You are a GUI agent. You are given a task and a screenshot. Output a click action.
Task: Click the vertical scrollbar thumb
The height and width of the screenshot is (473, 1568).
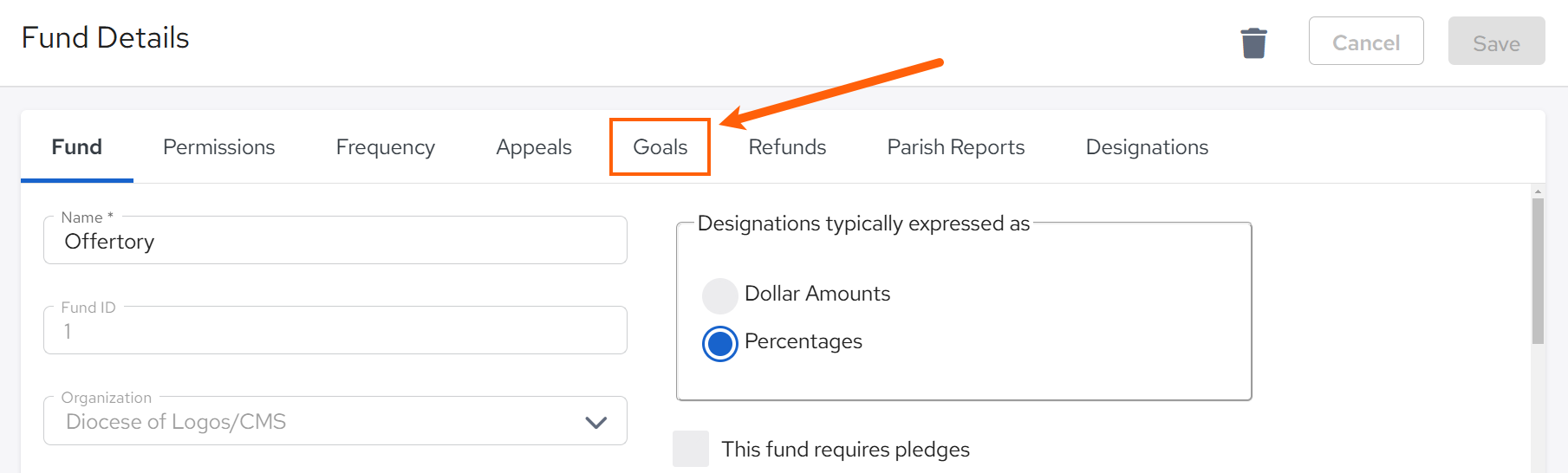pyautogui.click(x=1538, y=269)
